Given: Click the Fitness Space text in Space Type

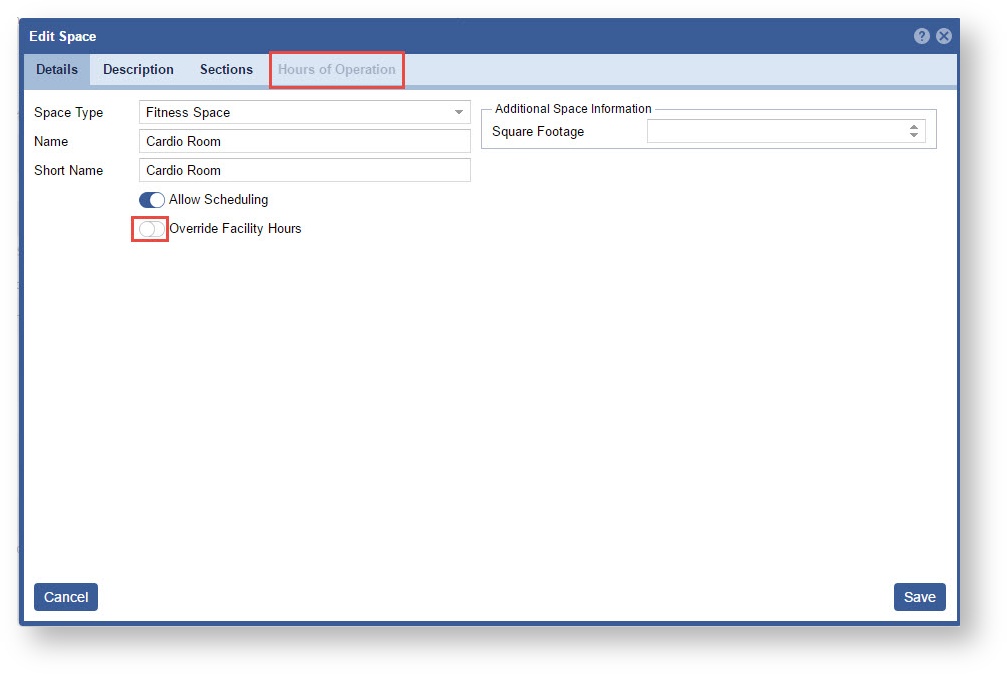Looking at the screenshot, I should [188, 113].
